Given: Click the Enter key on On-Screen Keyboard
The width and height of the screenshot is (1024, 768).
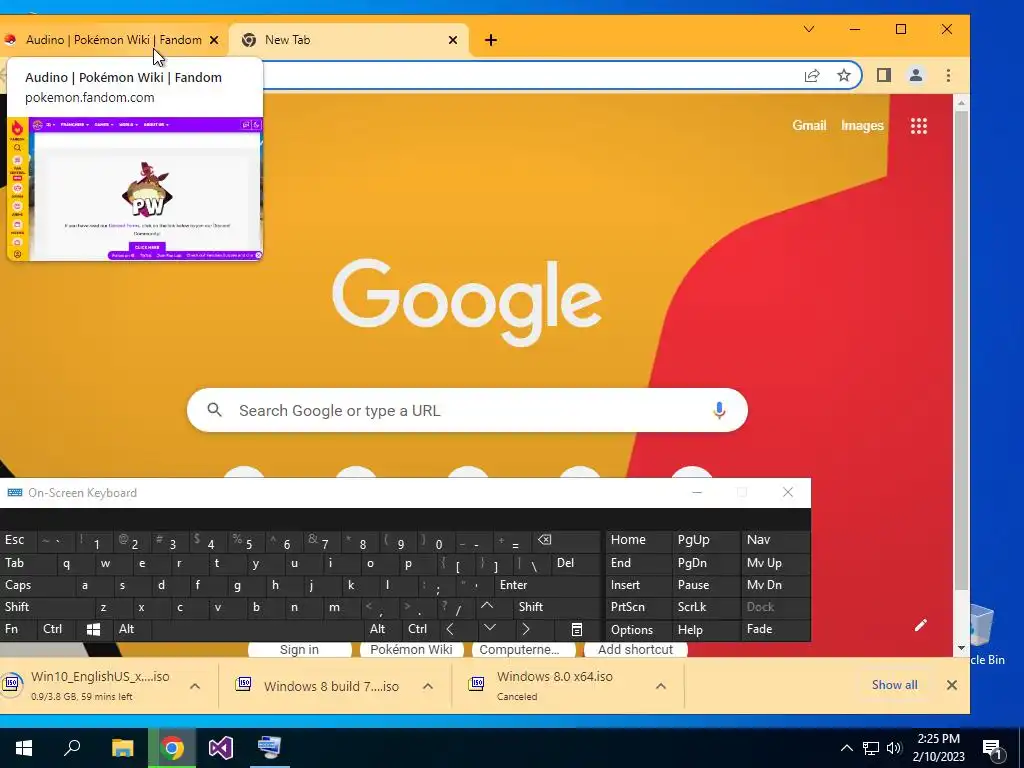Looking at the screenshot, I should pos(547,585).
